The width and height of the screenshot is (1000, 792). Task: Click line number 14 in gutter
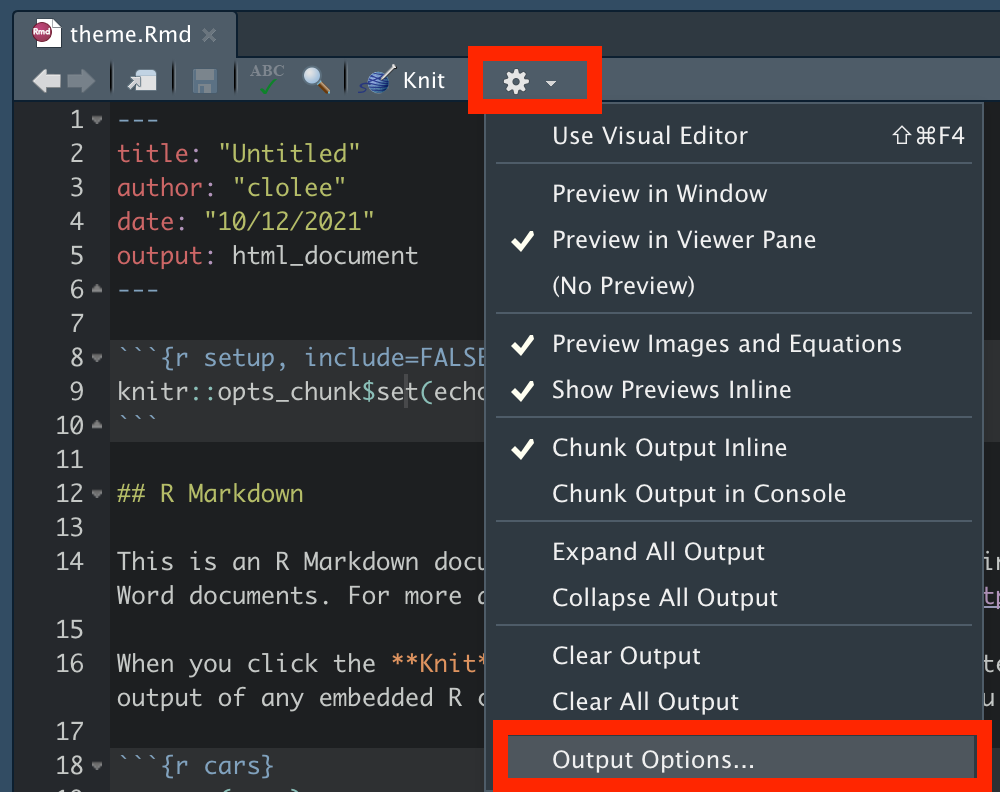tap(70, 562)
